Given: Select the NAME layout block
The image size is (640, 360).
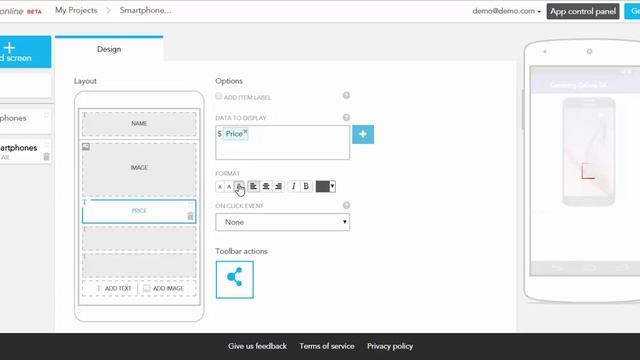Looking at the screenshot, I should coord(139,124).
